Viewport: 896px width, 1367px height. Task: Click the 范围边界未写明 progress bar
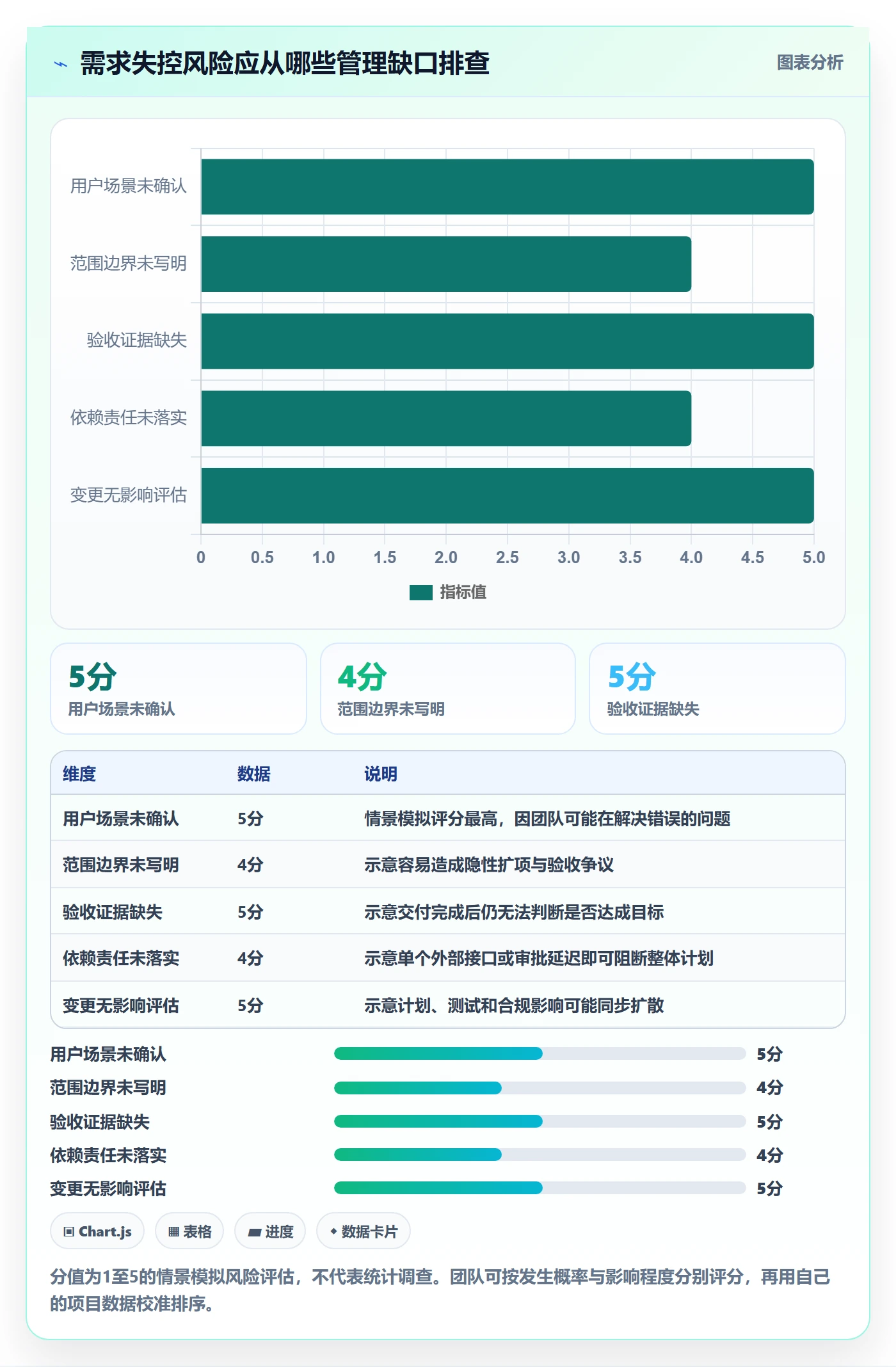tap(540, 1087)
